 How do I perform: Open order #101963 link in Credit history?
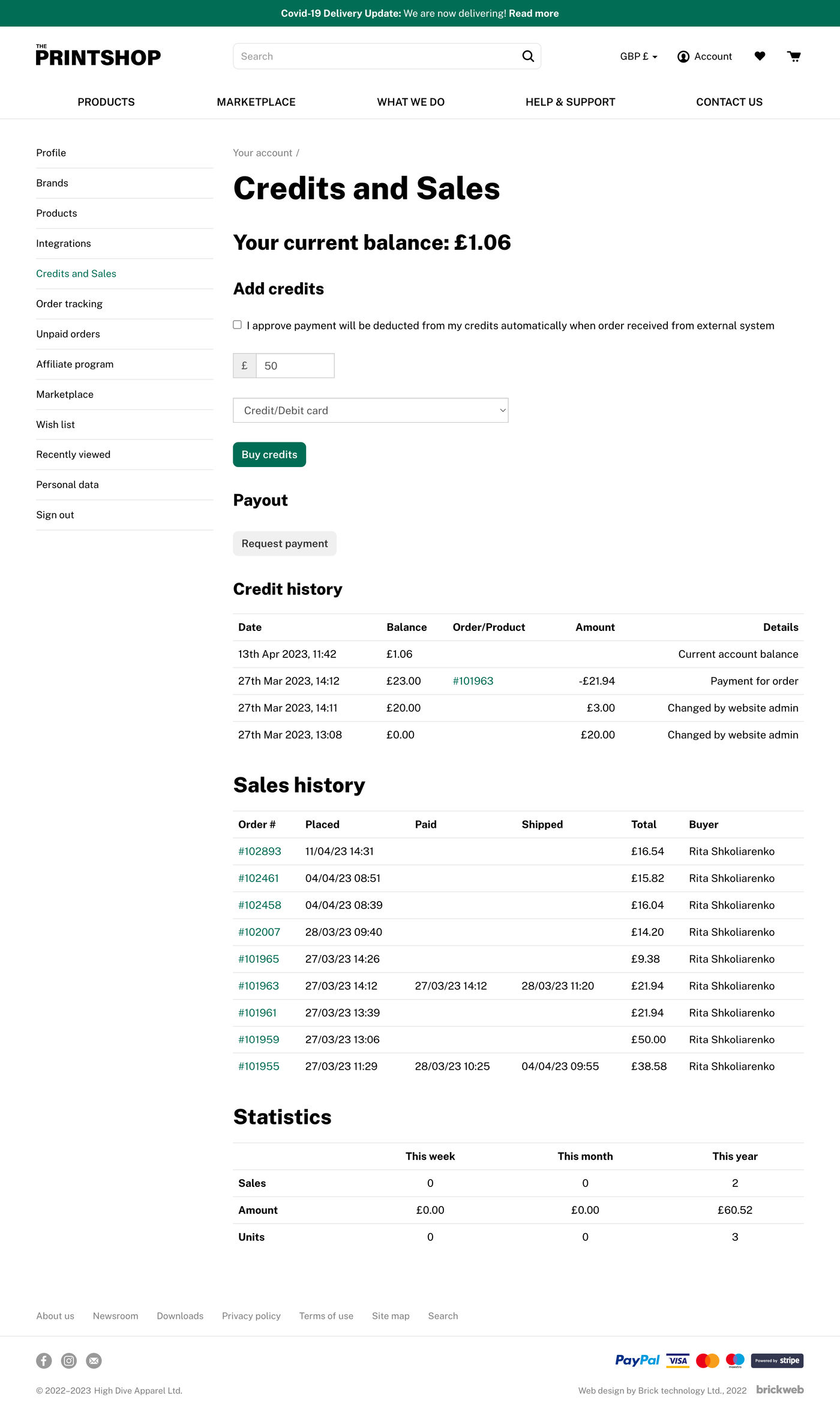point(473,681)
